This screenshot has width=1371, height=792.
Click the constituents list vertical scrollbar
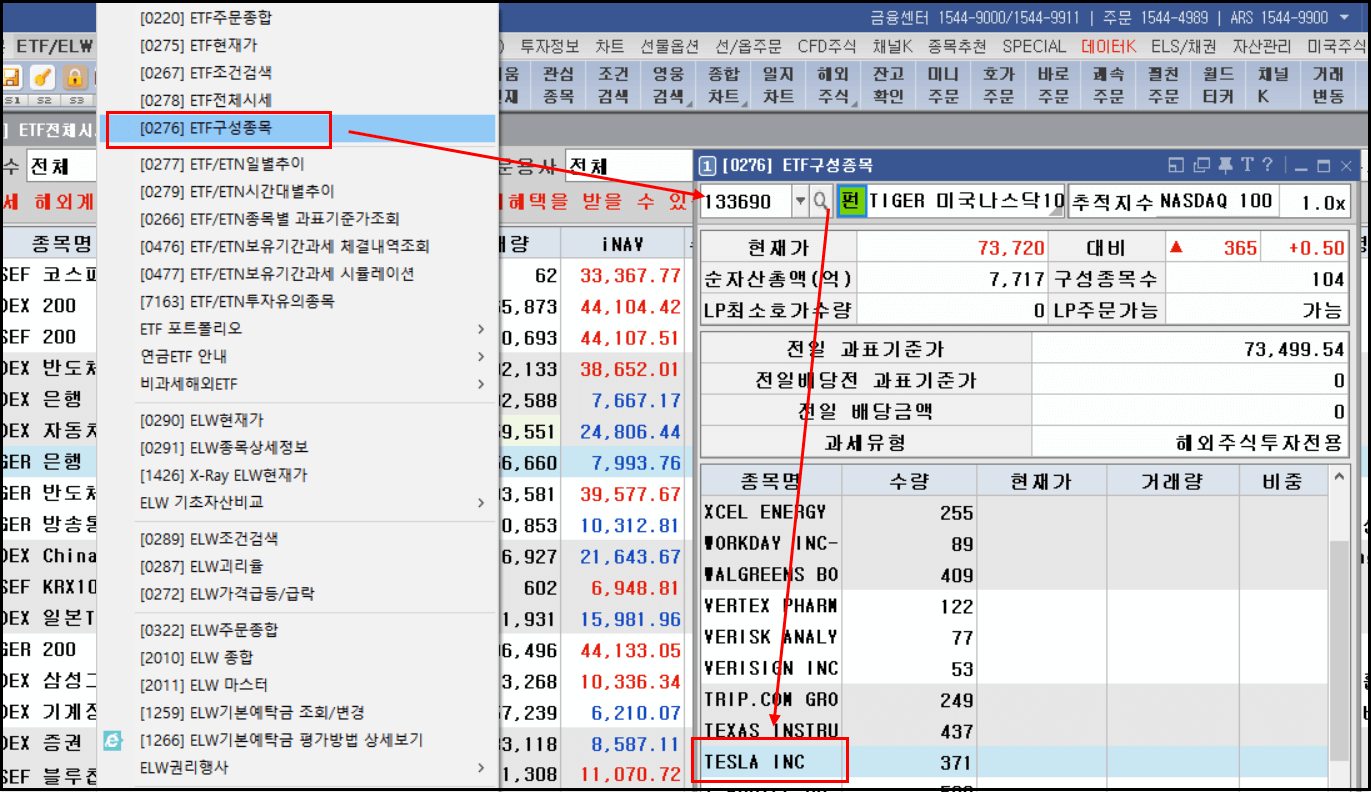(1340, 650)
